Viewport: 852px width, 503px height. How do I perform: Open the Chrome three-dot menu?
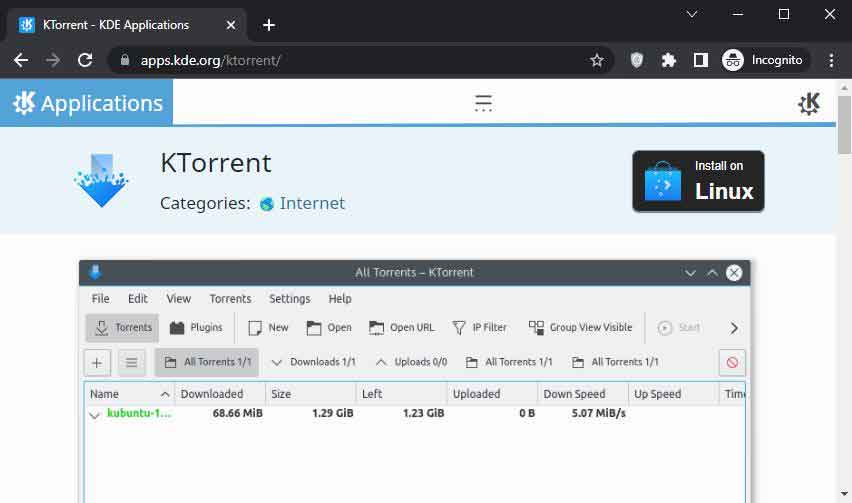(x=831, y=60)
